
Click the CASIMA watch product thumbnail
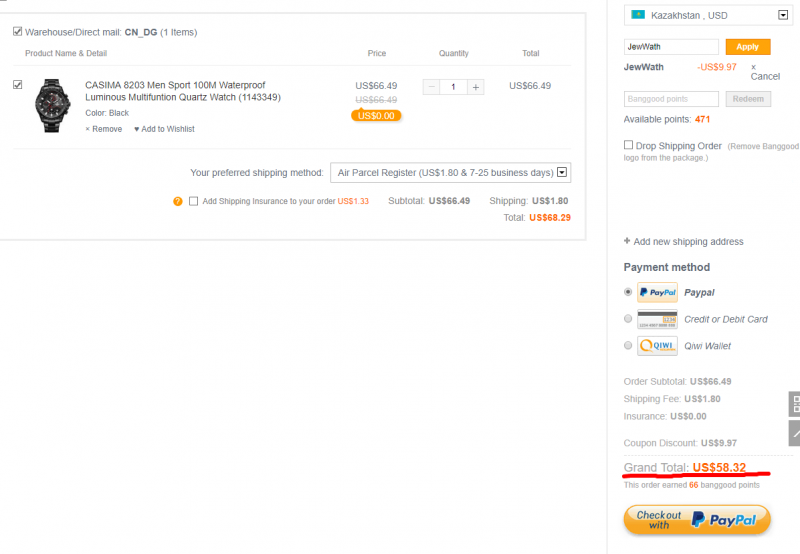(x=52, y=106)
